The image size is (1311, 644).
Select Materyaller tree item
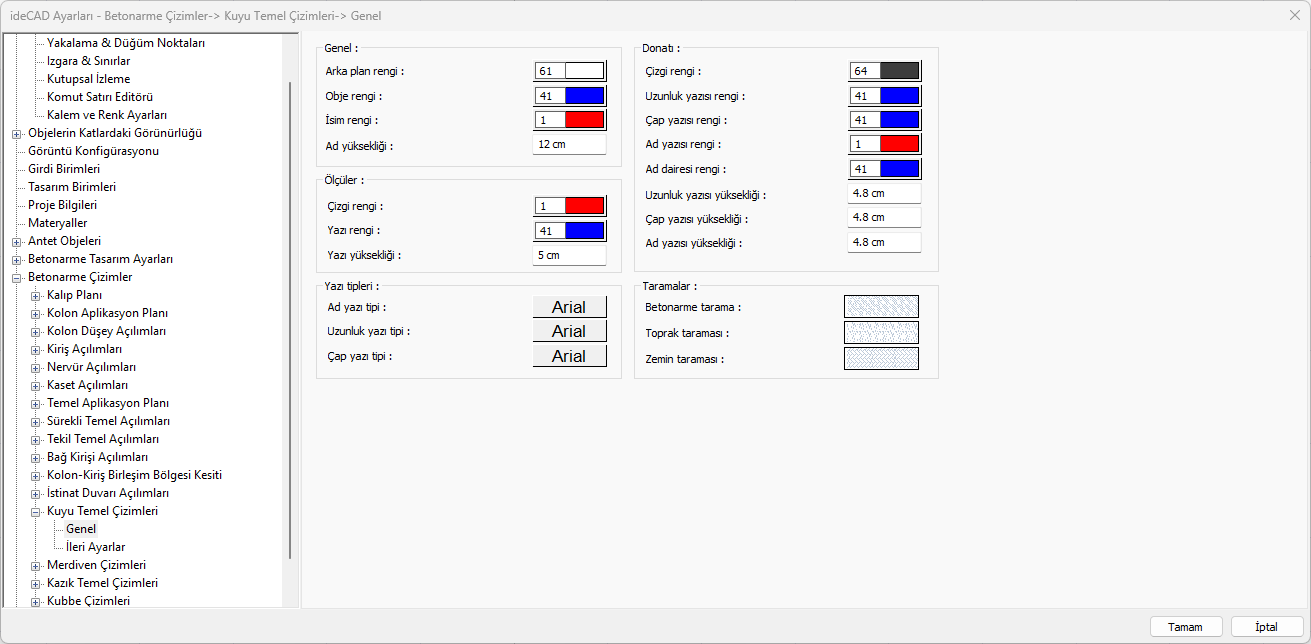point(57,223)
